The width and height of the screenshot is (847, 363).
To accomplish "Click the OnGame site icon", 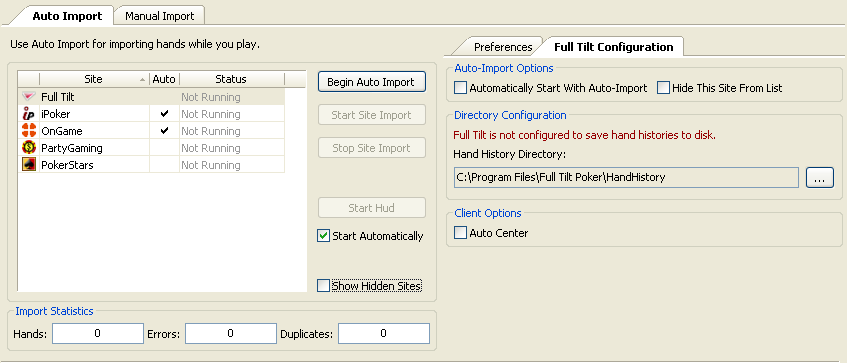I will tap(29, 131).
